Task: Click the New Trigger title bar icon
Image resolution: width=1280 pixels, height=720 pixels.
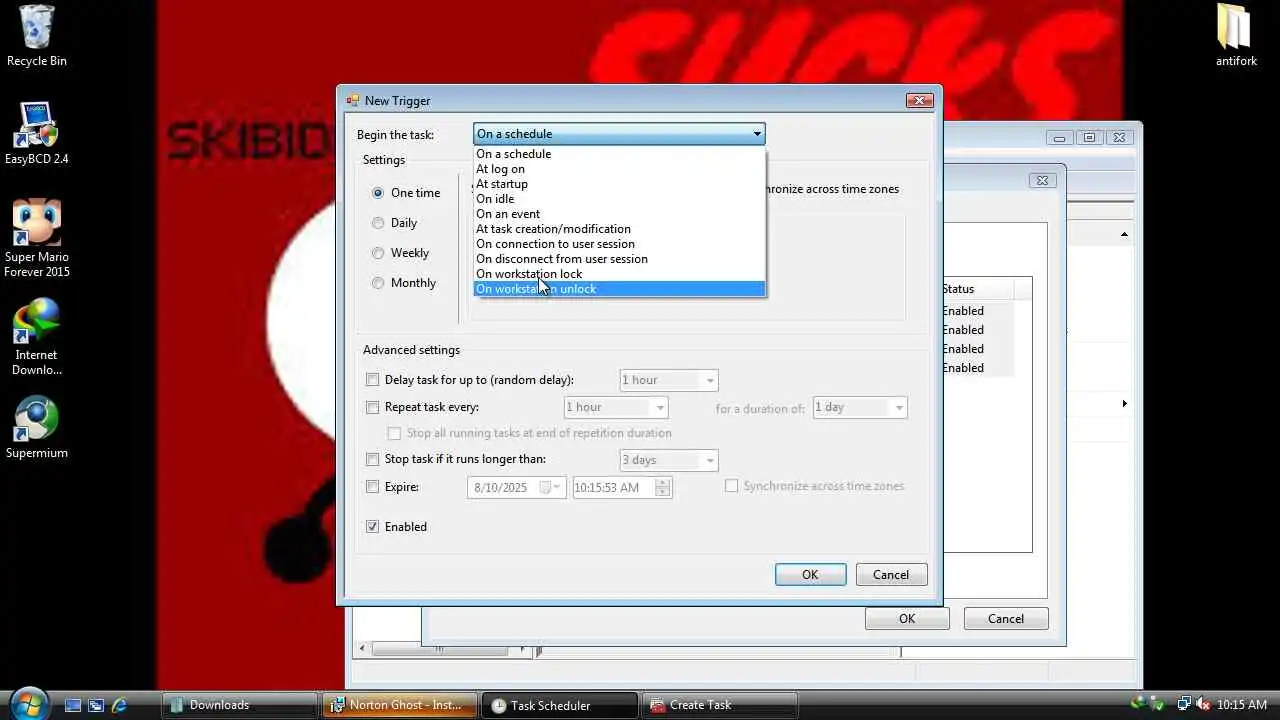Action: (352, 100)
